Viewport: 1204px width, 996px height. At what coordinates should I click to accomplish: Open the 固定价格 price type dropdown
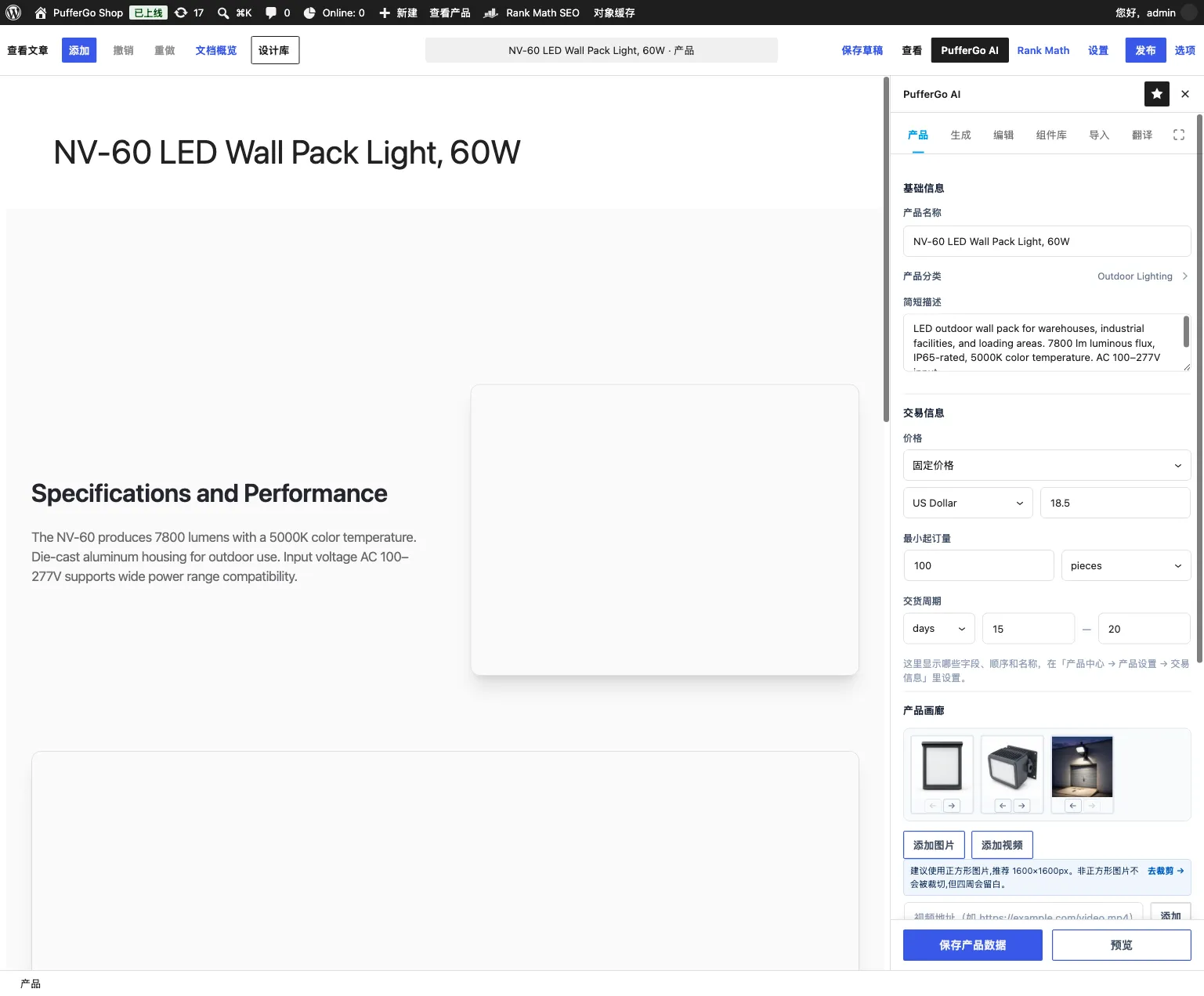tap(1047, 465)
